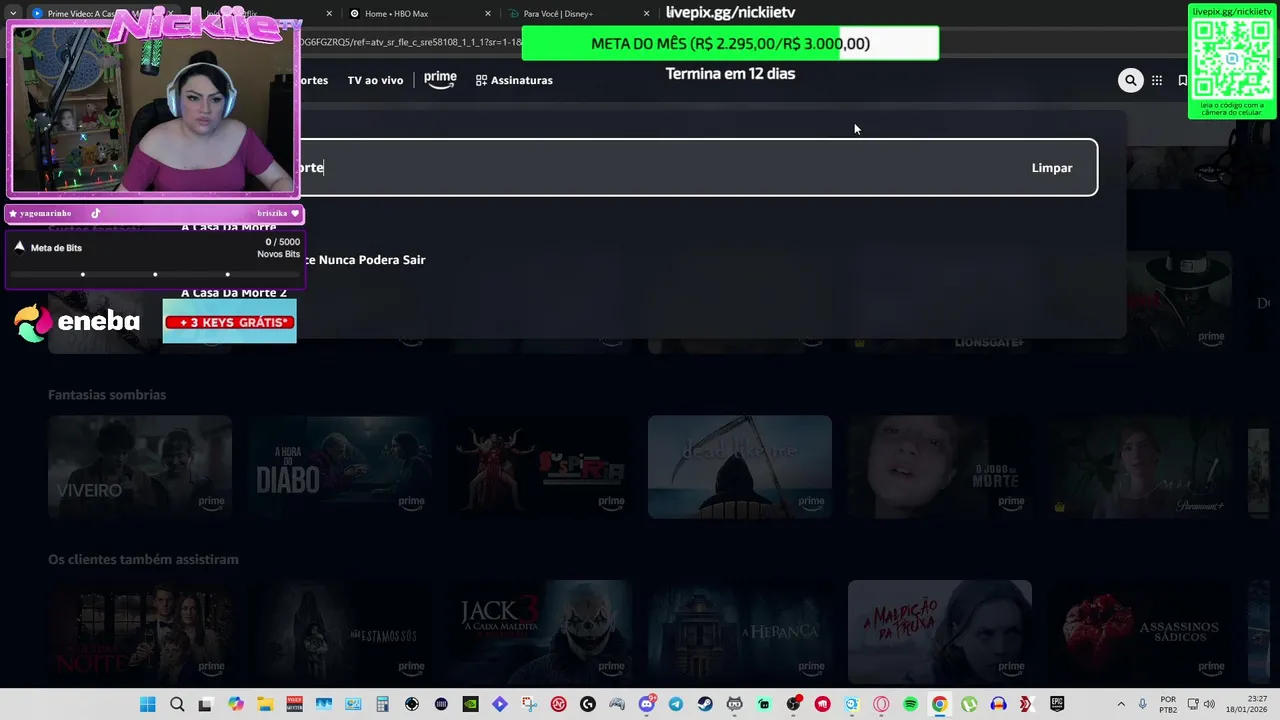1280x720 pixels.
Task: Open Chrome tab search dropdown arrow
Action: [x=13, y=13]
